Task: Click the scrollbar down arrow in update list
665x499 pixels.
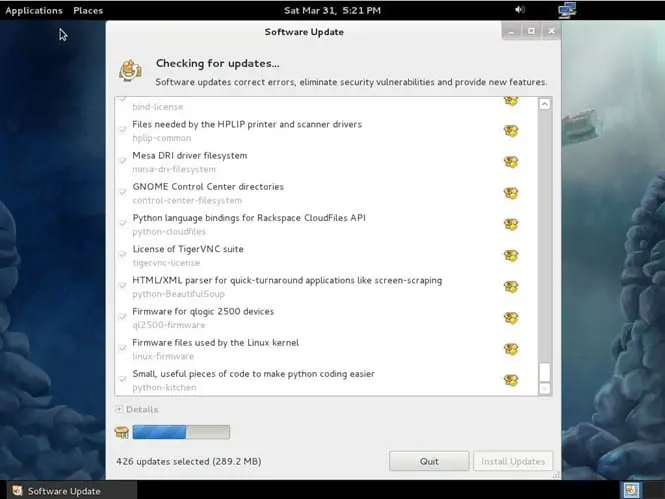Action: click(545, 389)
